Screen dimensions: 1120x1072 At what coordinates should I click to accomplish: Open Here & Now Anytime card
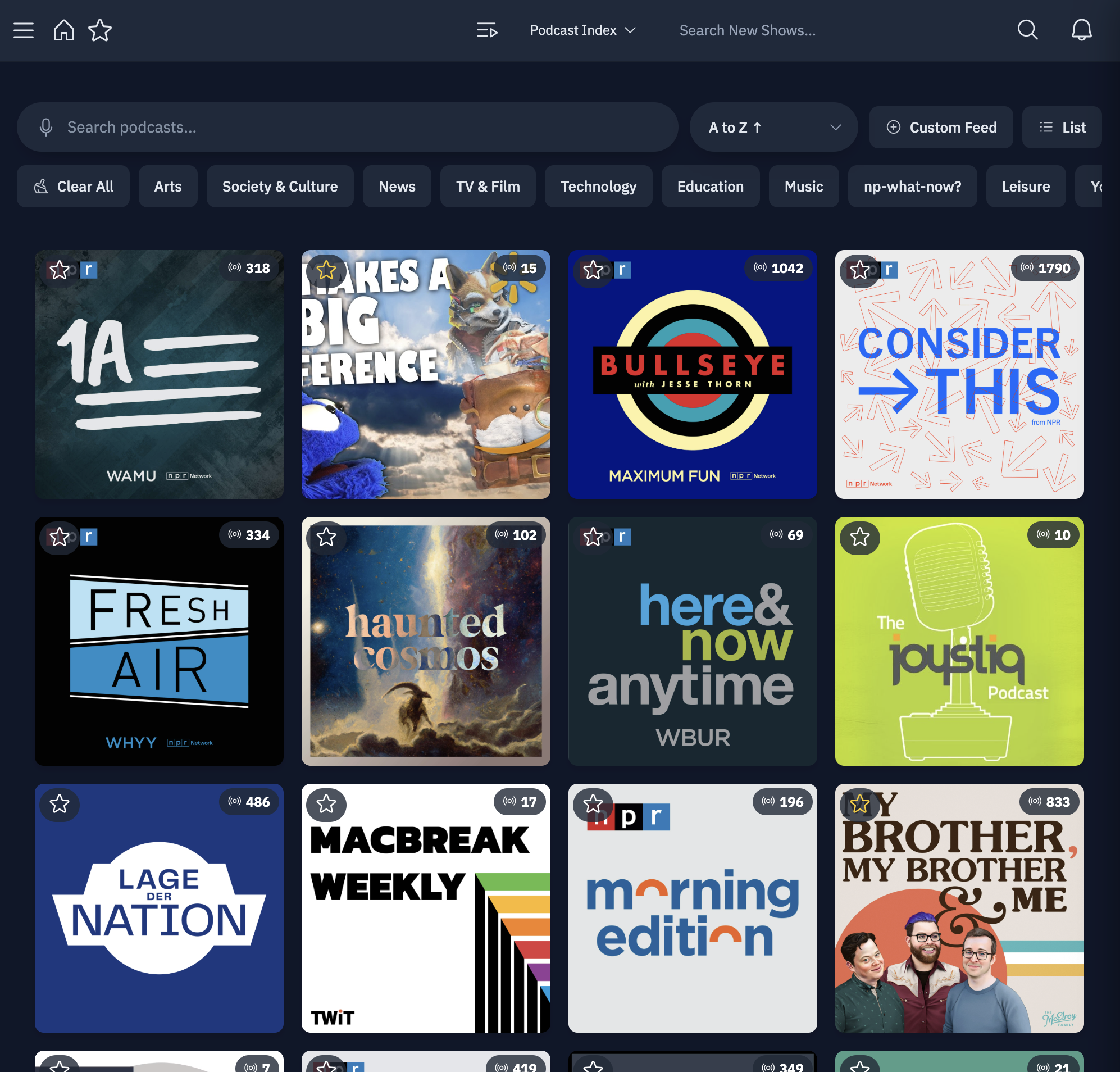pos(692,641)
